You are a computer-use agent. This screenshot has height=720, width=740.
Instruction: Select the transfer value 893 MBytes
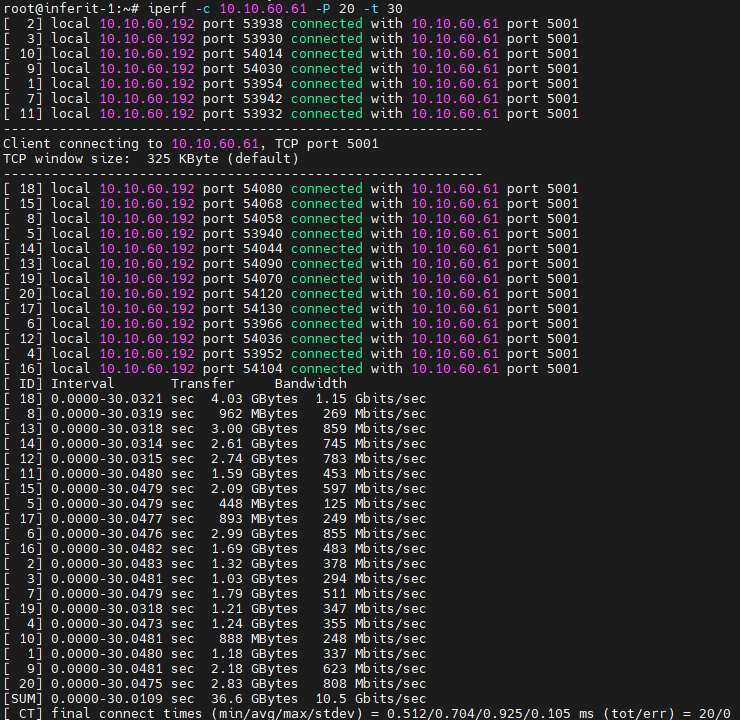tap(259, 519)
